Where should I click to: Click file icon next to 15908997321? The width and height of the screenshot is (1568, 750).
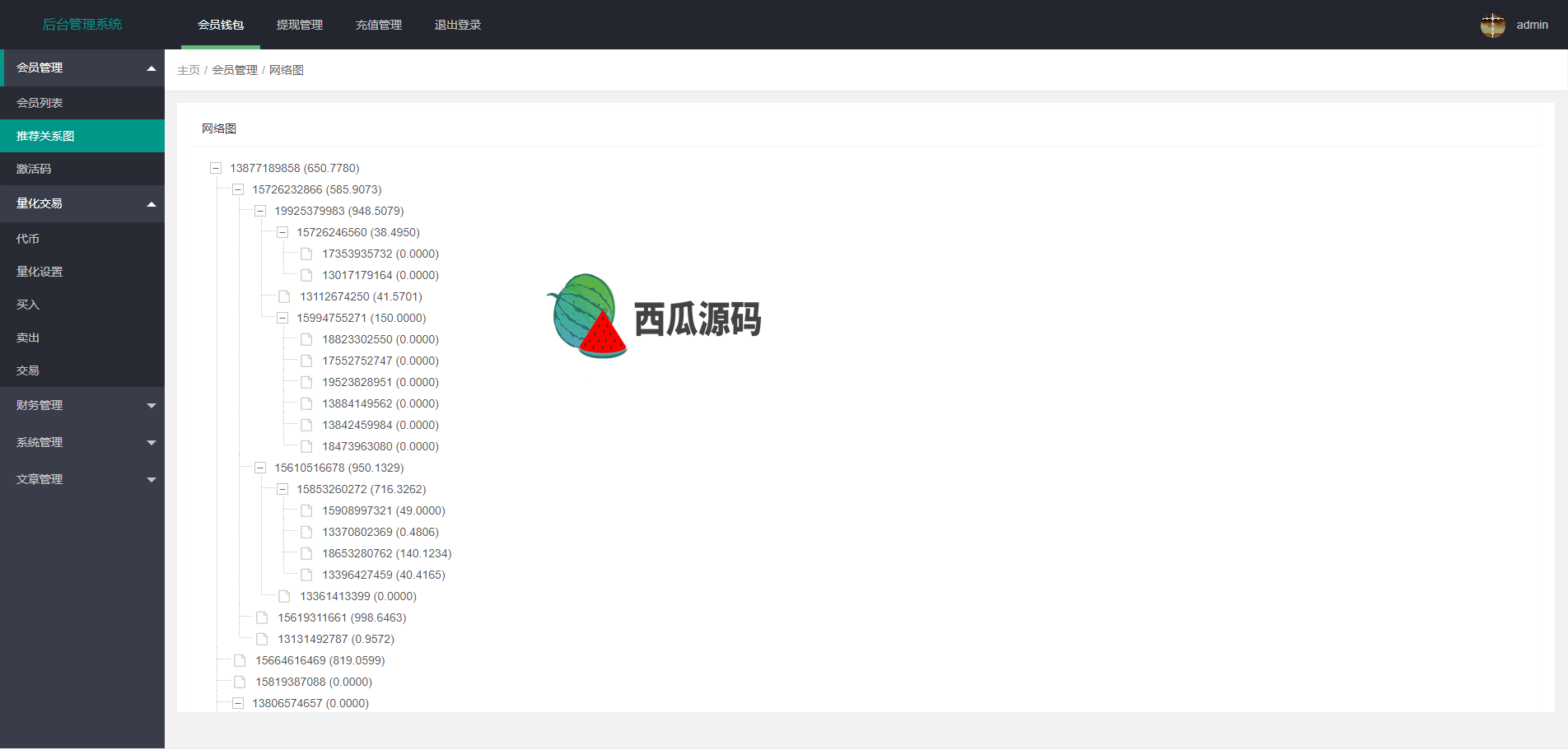[306, 510]
